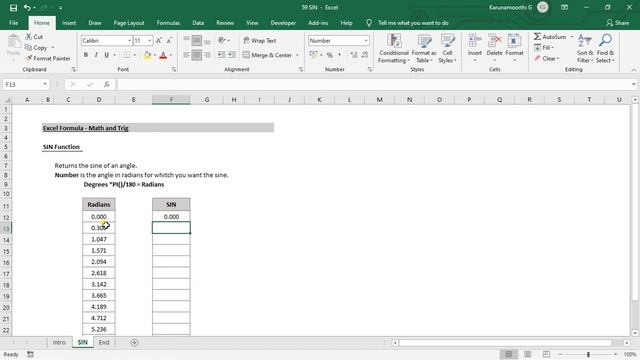Open Format as Table gallery
Viewport: 640px width, 360px height.
click(424, 49)
